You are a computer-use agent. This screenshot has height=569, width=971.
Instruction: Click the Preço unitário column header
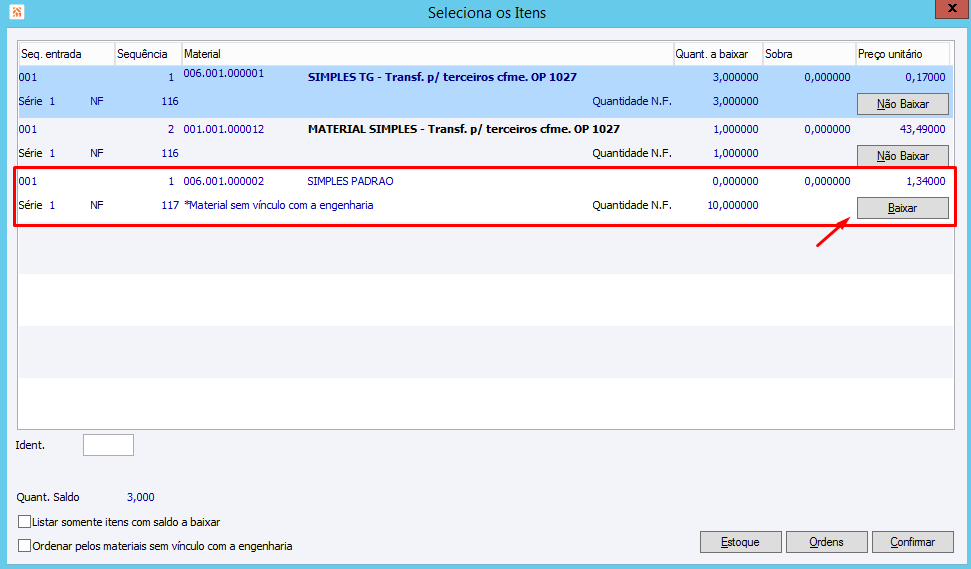coord(902,54)
